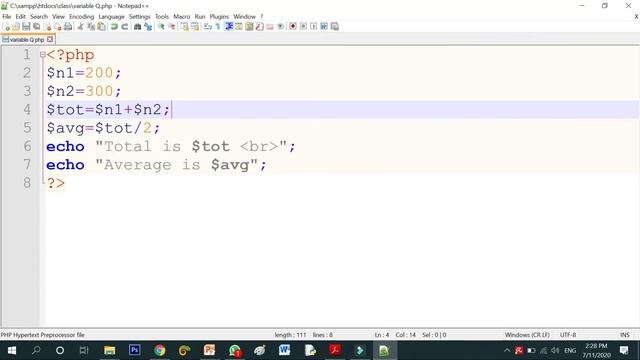Open the Encoding menu
The width and height of the screenshot is (640, 360).
pyautogui.click(x=82, y=17)
